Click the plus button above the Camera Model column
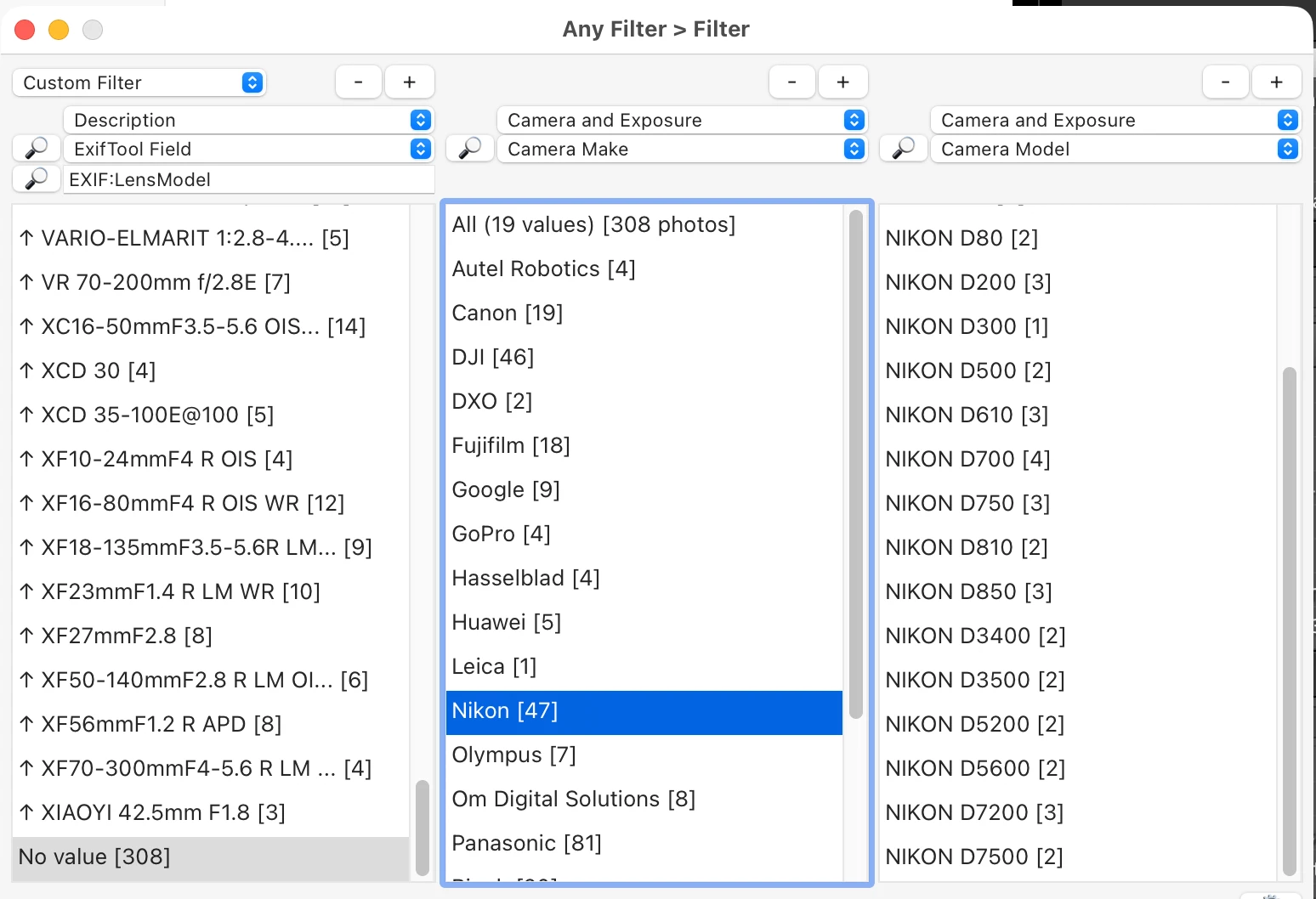 pyautogui.click(x=1277, y=82)
